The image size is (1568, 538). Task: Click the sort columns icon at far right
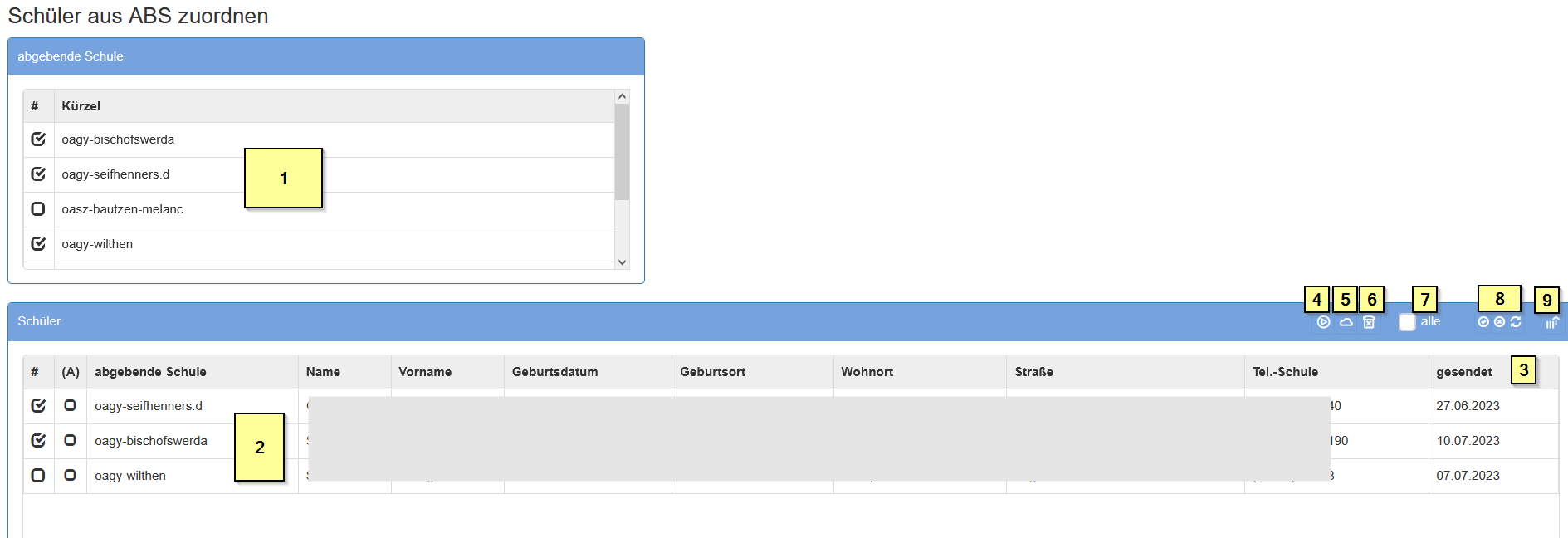coord(1551,322)
